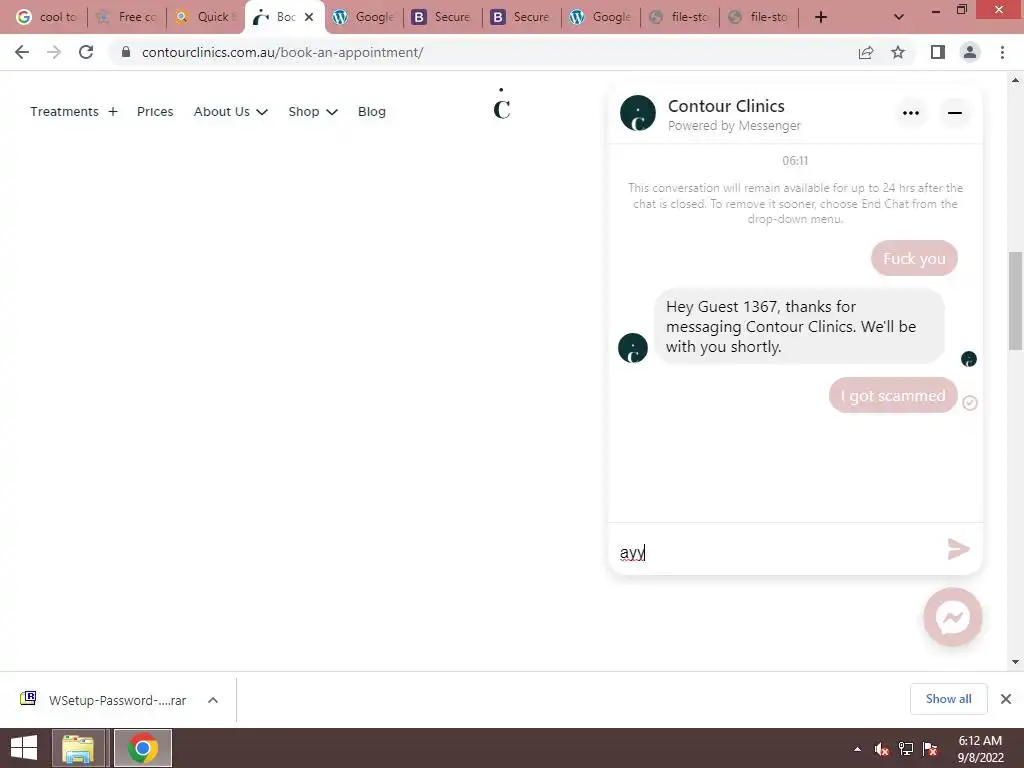This screenshot has height=768, width=1024.
Task: Open the Prices page link
Action: click(155, 112)
